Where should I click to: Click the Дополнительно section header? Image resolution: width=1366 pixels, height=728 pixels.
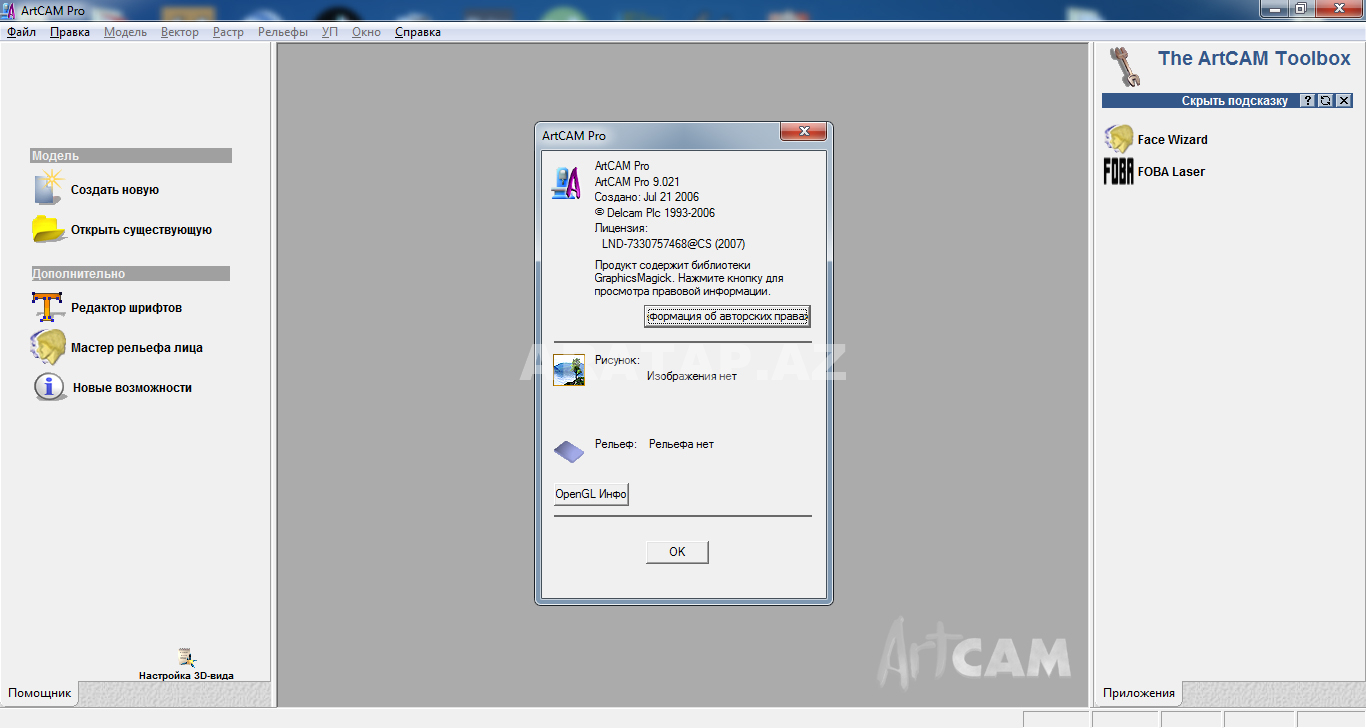point(130,274)
